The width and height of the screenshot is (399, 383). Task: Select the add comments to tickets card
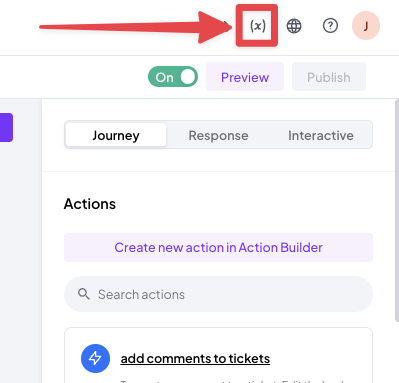(218, 355)
